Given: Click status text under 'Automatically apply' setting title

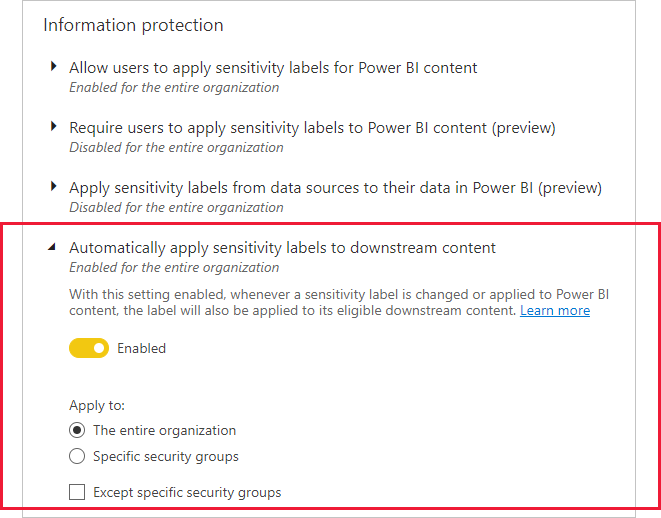Looking at the screenshot, I should click(x=174, y=268).
